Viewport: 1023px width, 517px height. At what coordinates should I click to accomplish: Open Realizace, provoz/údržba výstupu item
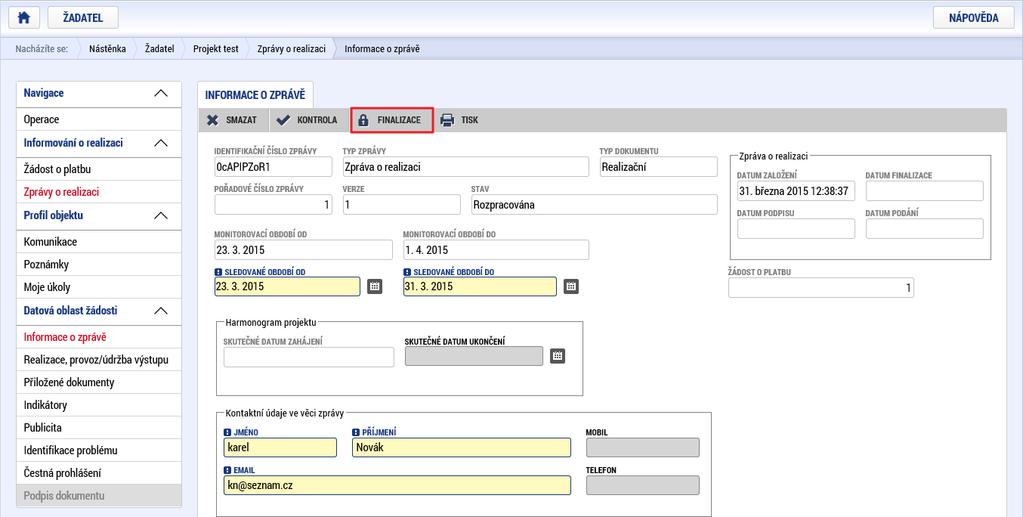click(99, 360)
